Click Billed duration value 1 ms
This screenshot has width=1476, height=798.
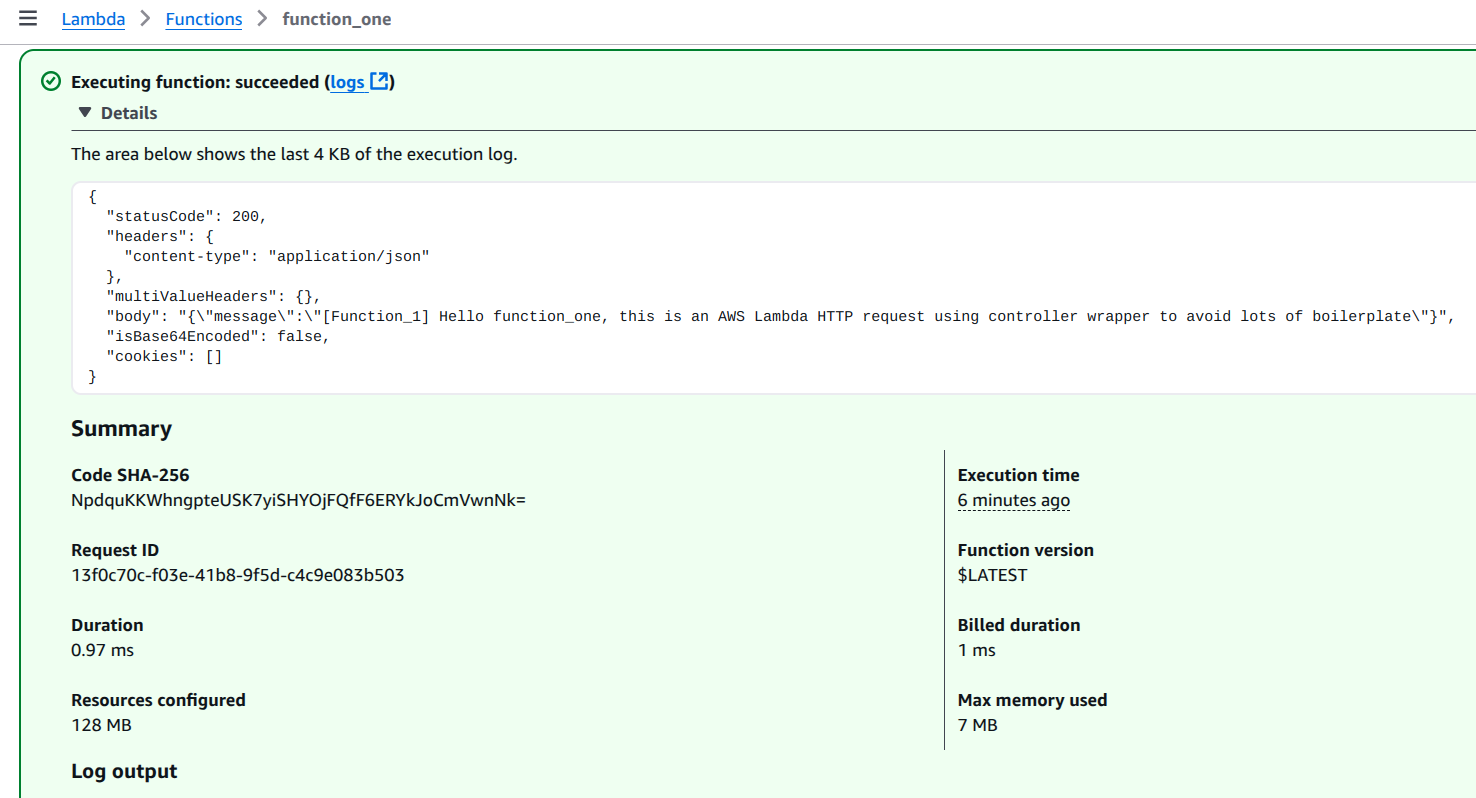pyautogui.click(x=977, y=650)
